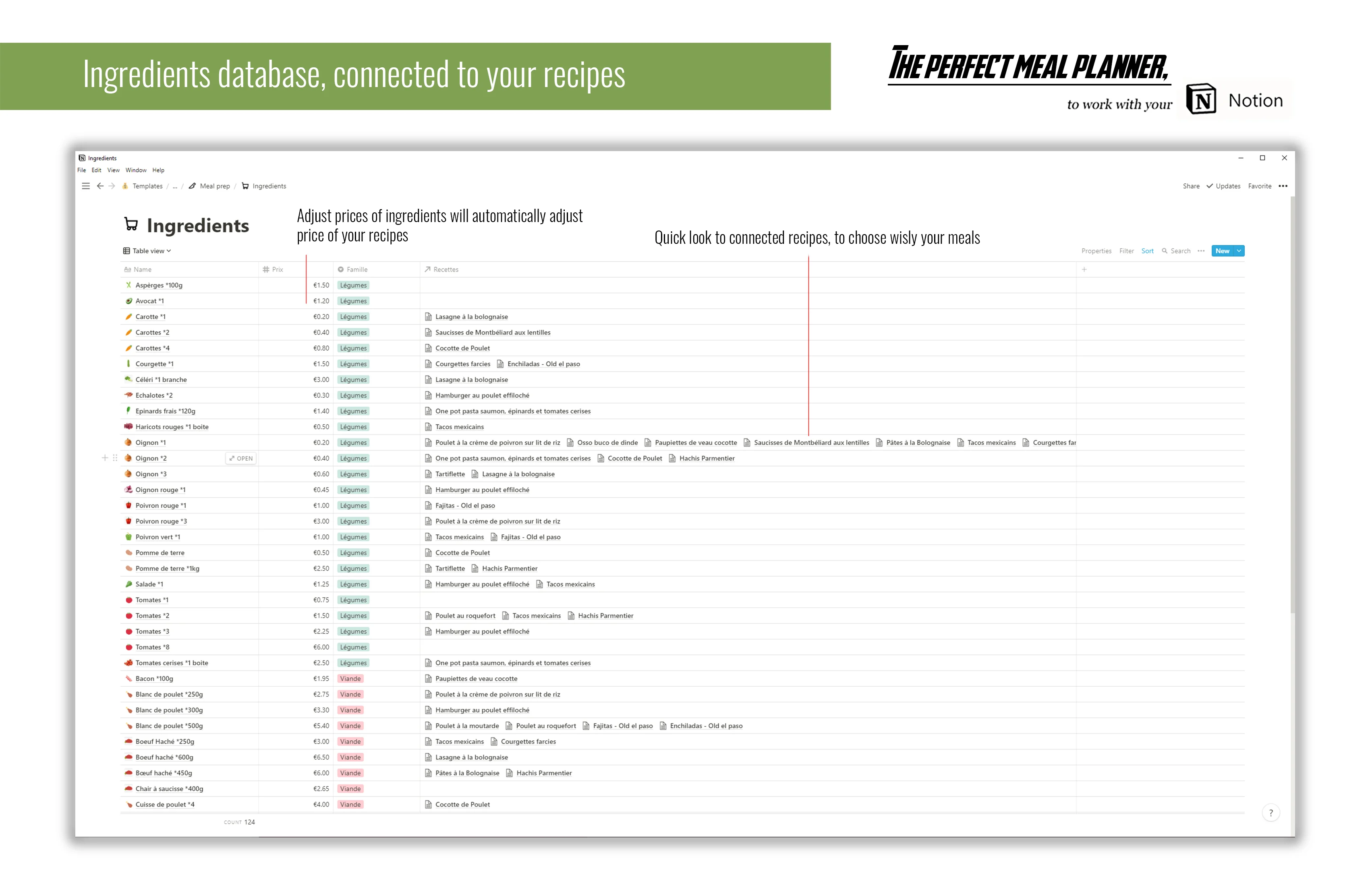1372x887 pixels.
Task: Expand collapsed breadcrumb ellipsis
Action: 175,186
